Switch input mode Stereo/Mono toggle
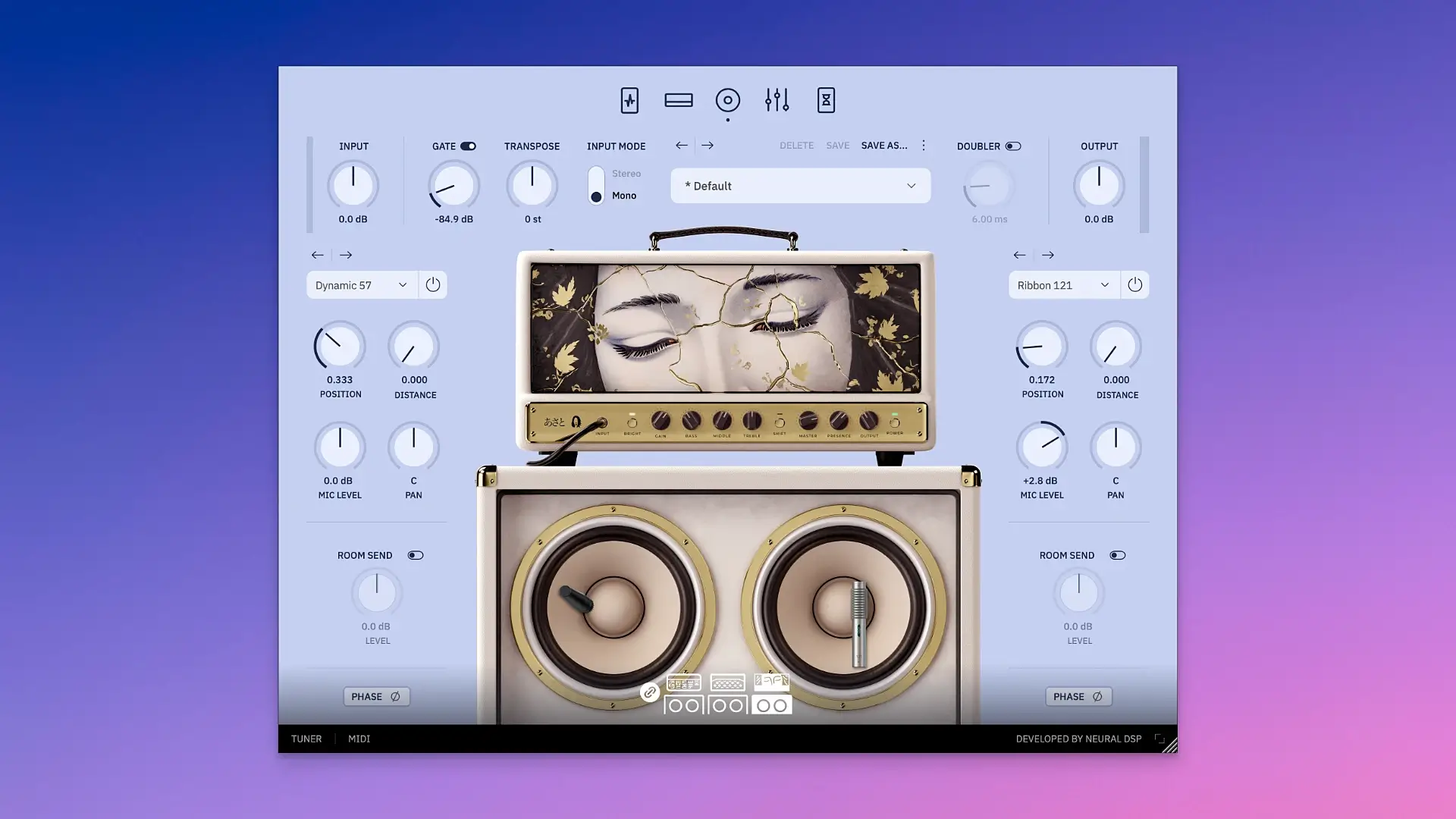This screenshot has width=1456, height=819. tap(596, 186)
